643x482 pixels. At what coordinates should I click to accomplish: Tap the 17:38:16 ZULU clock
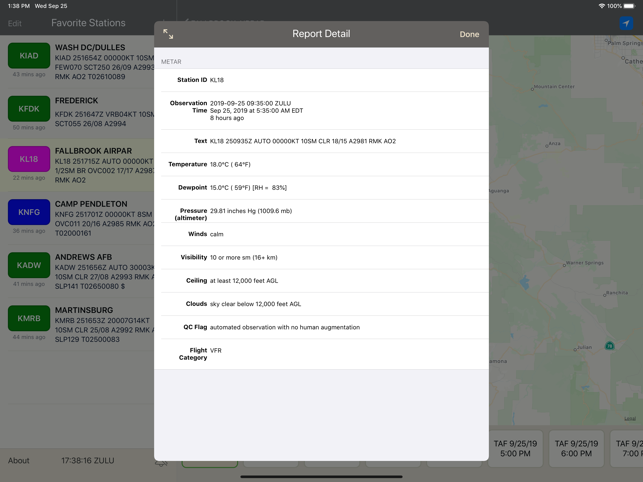[x=88, y=461]
